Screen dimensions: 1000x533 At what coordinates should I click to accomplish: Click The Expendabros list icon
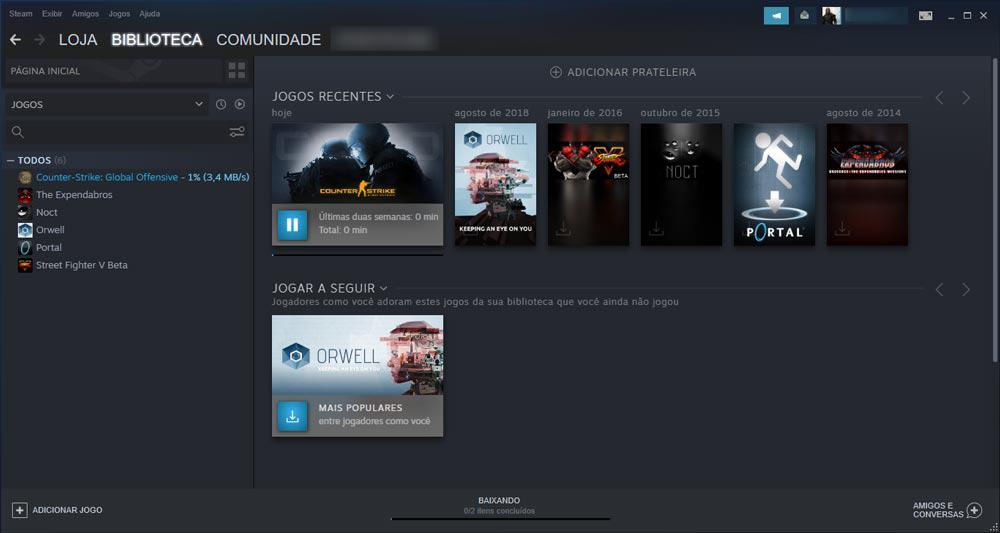pyautogui.click(x=25, y=194)
